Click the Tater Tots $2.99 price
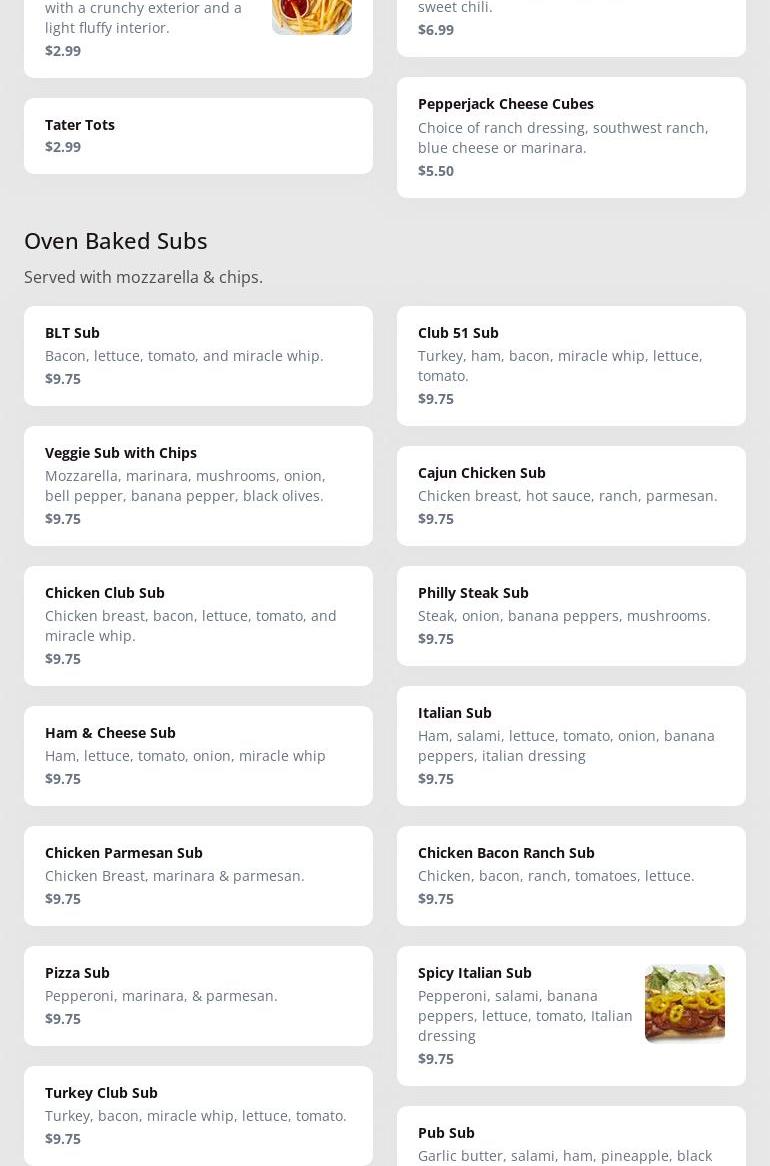The image size is (770, 1166). (63, 147)
